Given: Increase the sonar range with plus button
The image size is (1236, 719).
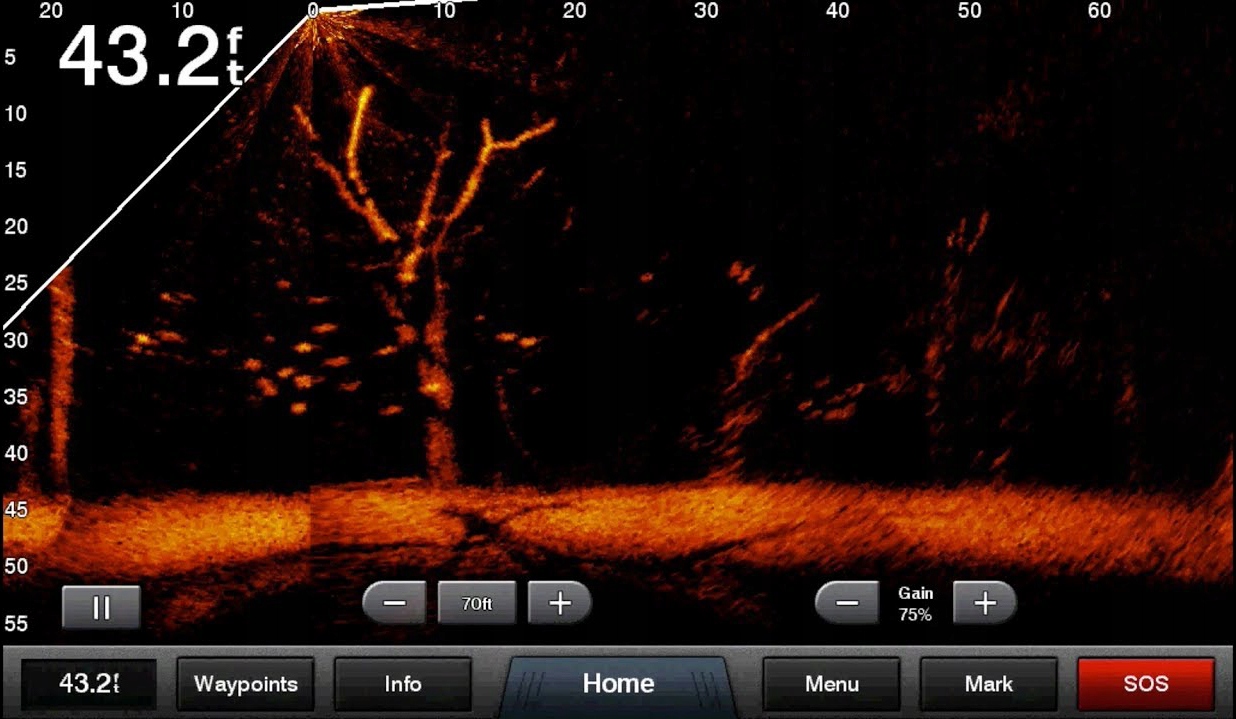Looking at the screenshot, I should click(560, 603).
